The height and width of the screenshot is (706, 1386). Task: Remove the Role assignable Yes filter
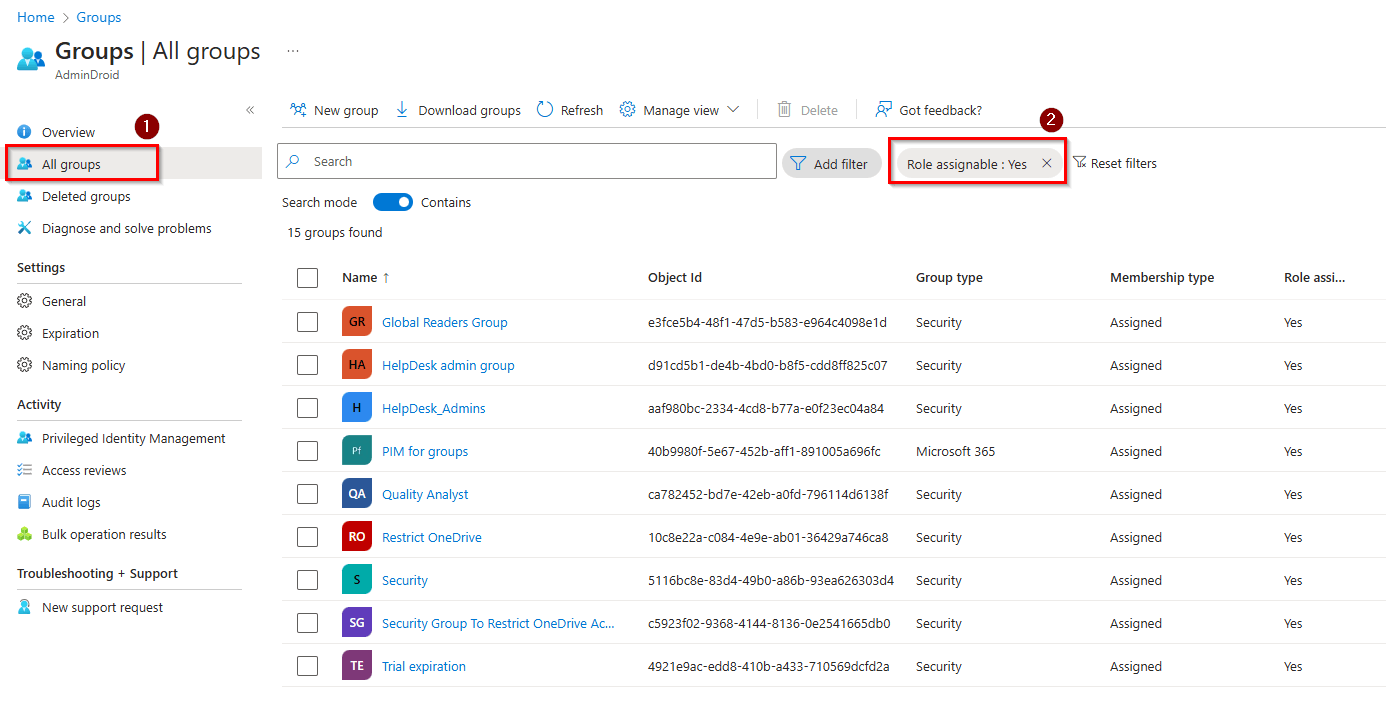click(1046, 161)
